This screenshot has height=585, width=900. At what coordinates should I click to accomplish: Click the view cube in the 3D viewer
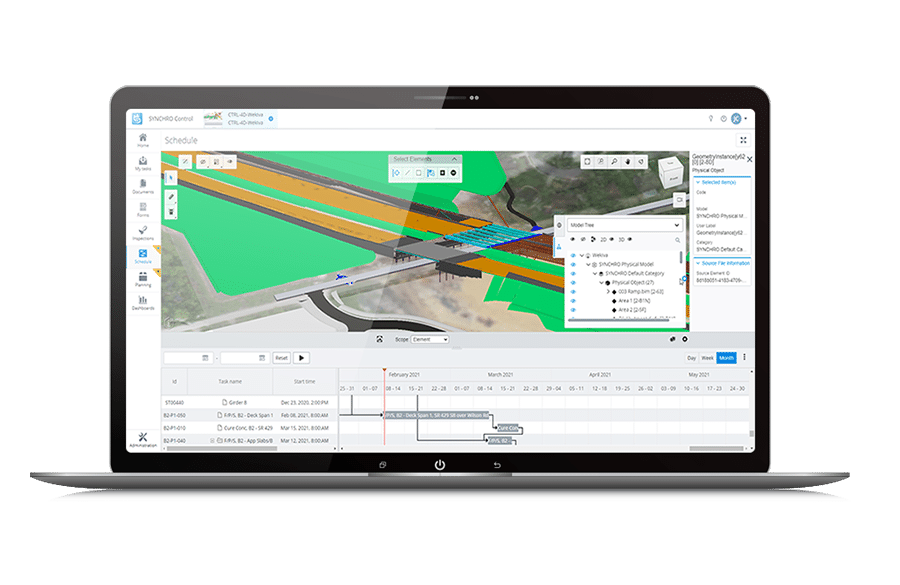670,172
